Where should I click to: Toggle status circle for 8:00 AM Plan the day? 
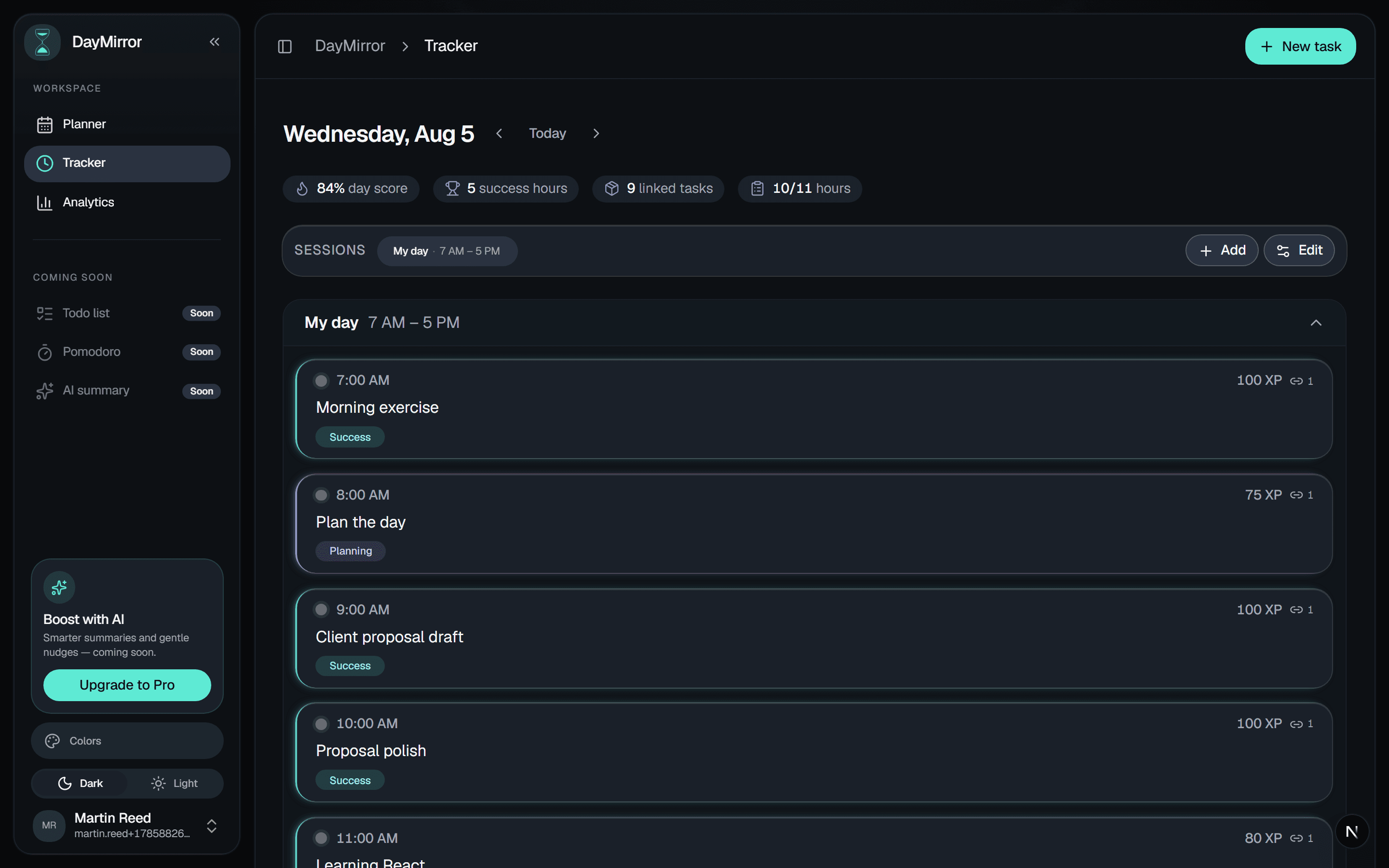[321, 495]
